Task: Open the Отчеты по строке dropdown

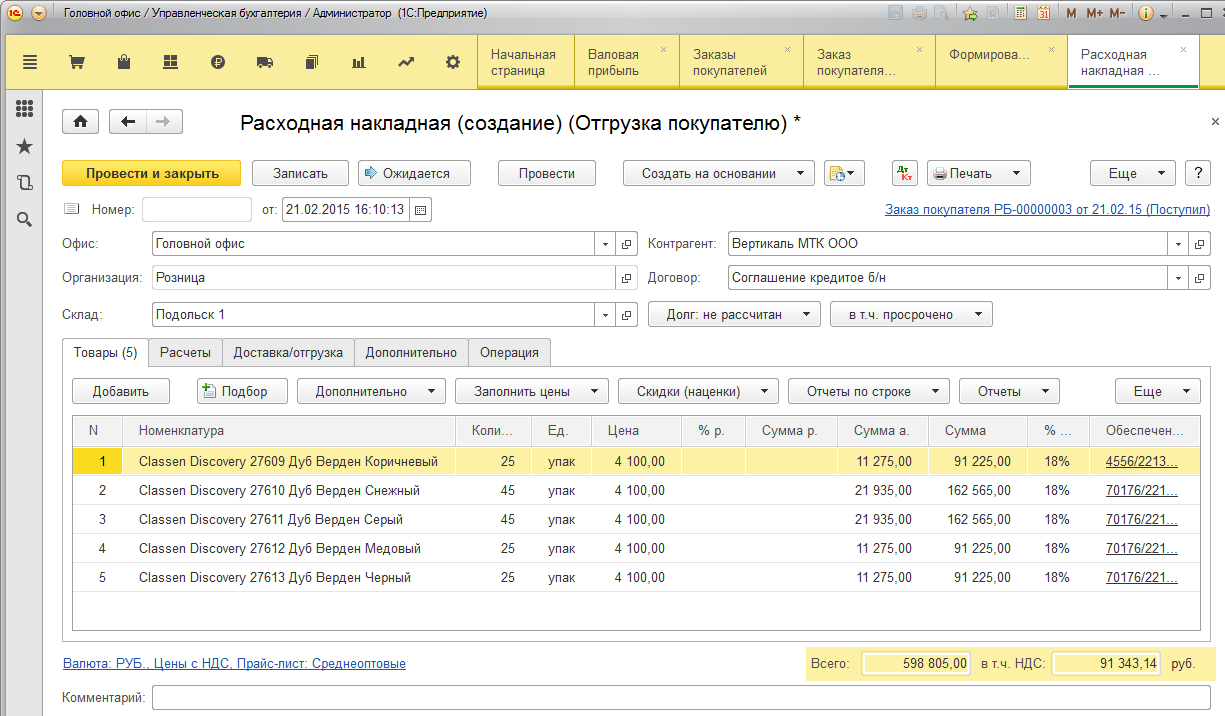Action: point(869,391)
